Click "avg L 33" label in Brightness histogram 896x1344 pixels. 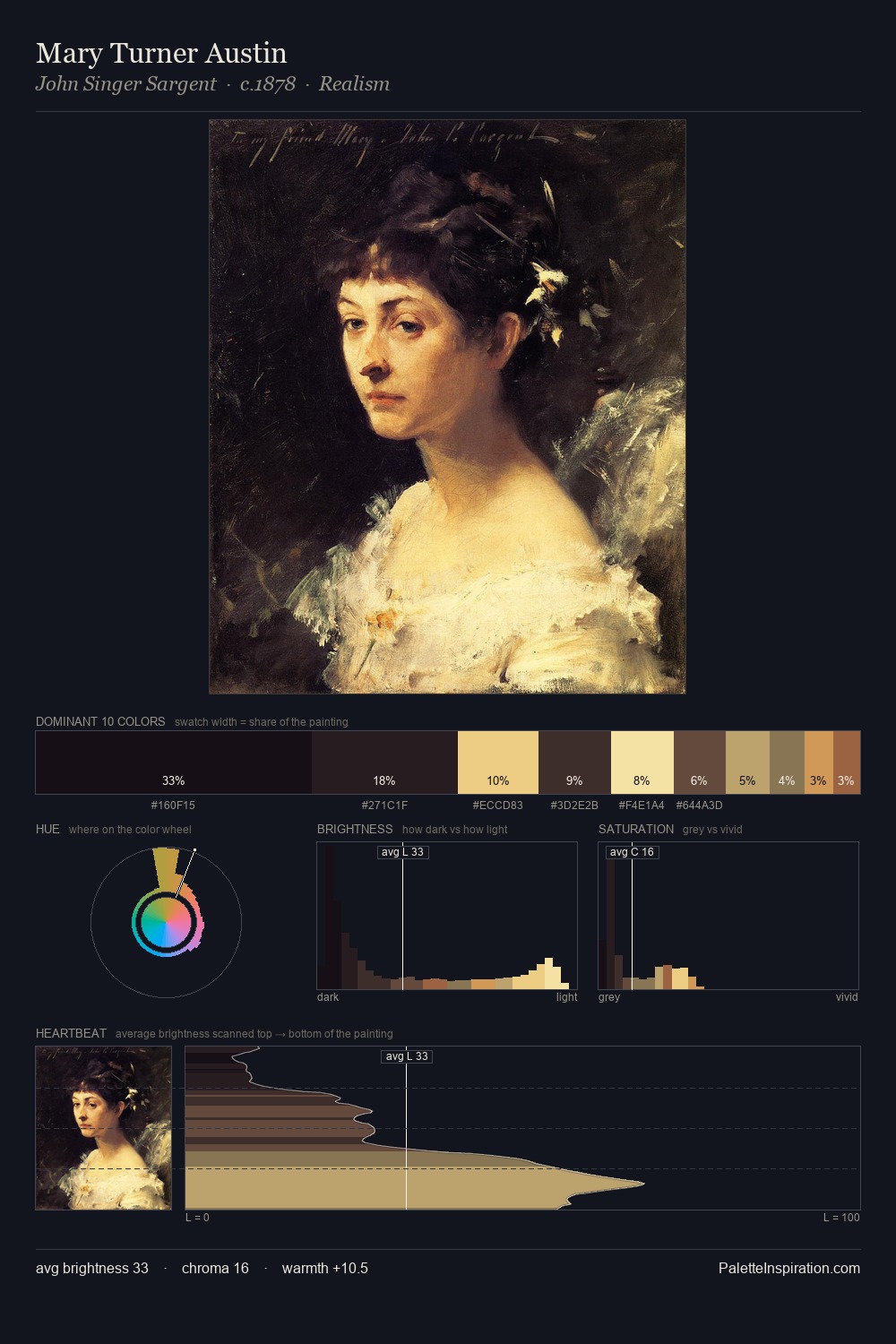[403, 852]
